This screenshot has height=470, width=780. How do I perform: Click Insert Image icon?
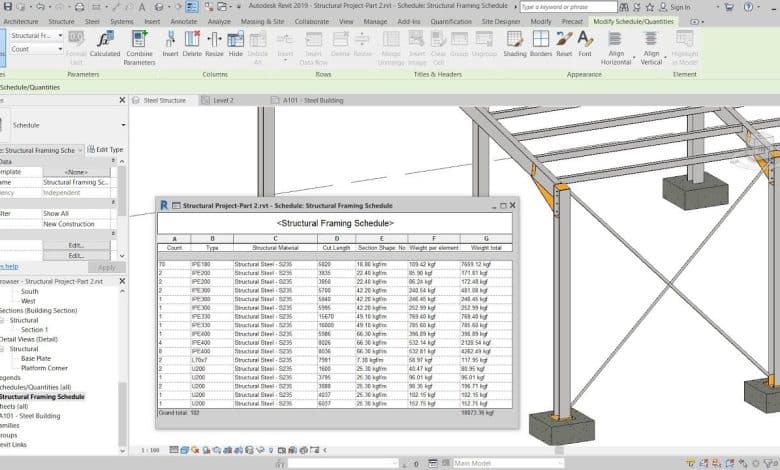[416, 39]
